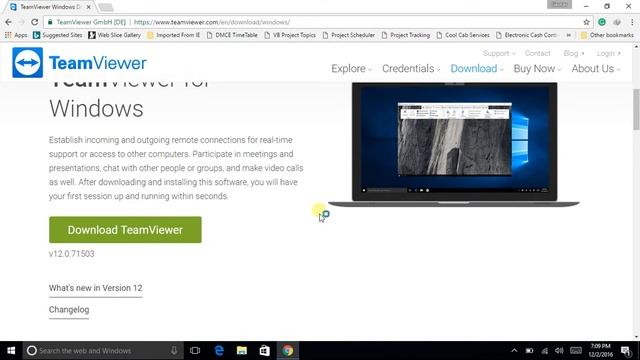Go back with browser back arrow
Image resolution: width=640 pixels, height=360 pixels.
click(x=9, y=22)
